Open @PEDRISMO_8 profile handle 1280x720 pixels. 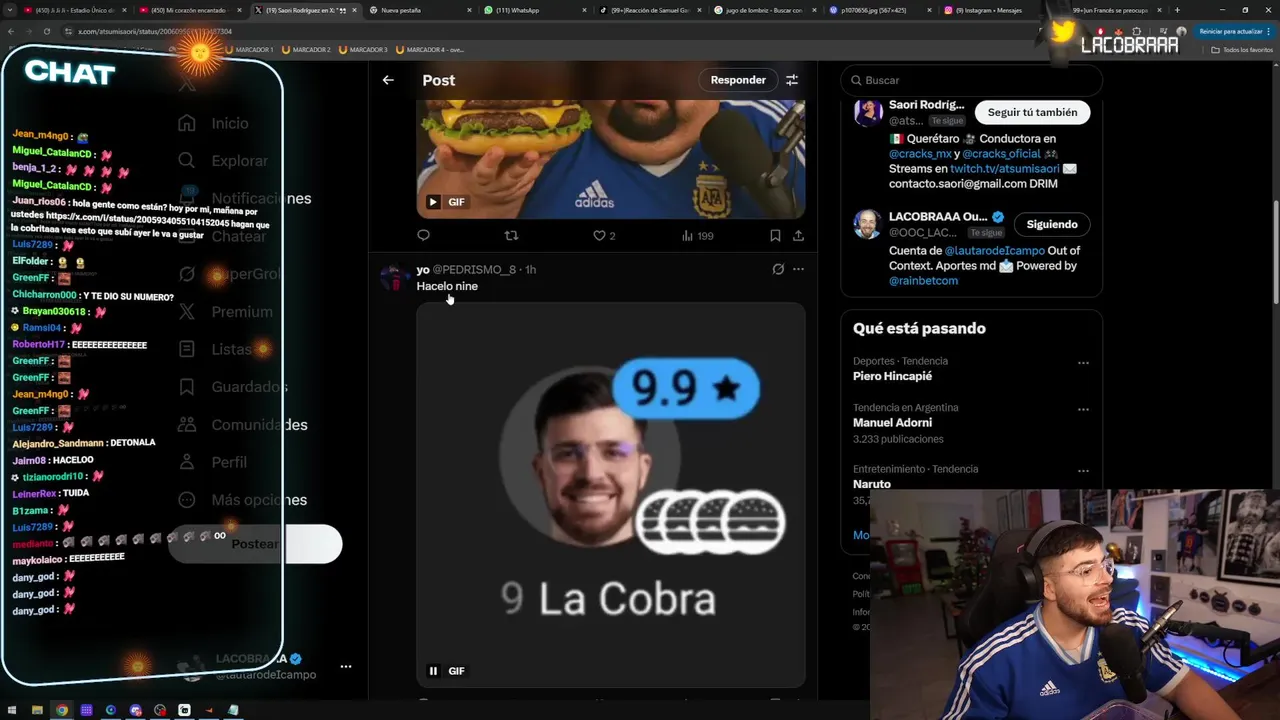(x=474, y=270)
